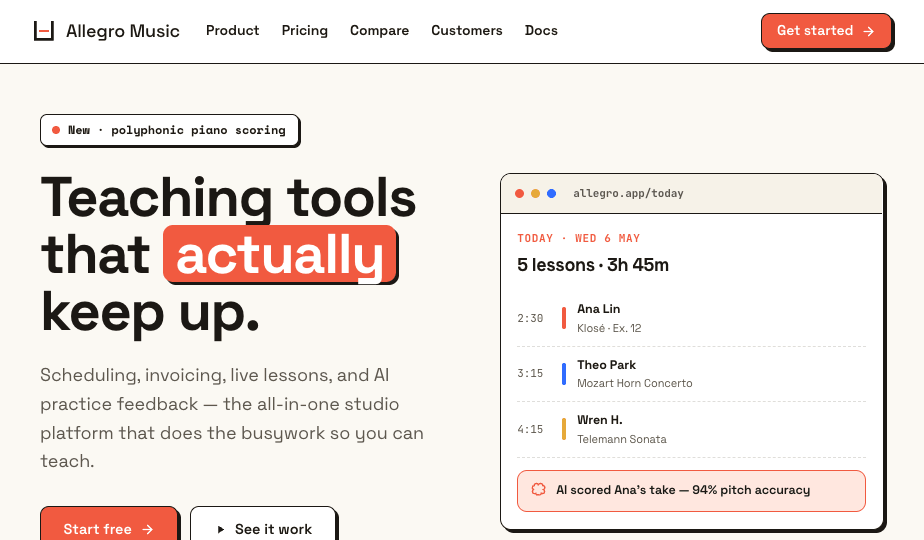Screen dimensions: 924x540
Task: Select the New polyphonic piano scoring badge
Action: point(170,130)
